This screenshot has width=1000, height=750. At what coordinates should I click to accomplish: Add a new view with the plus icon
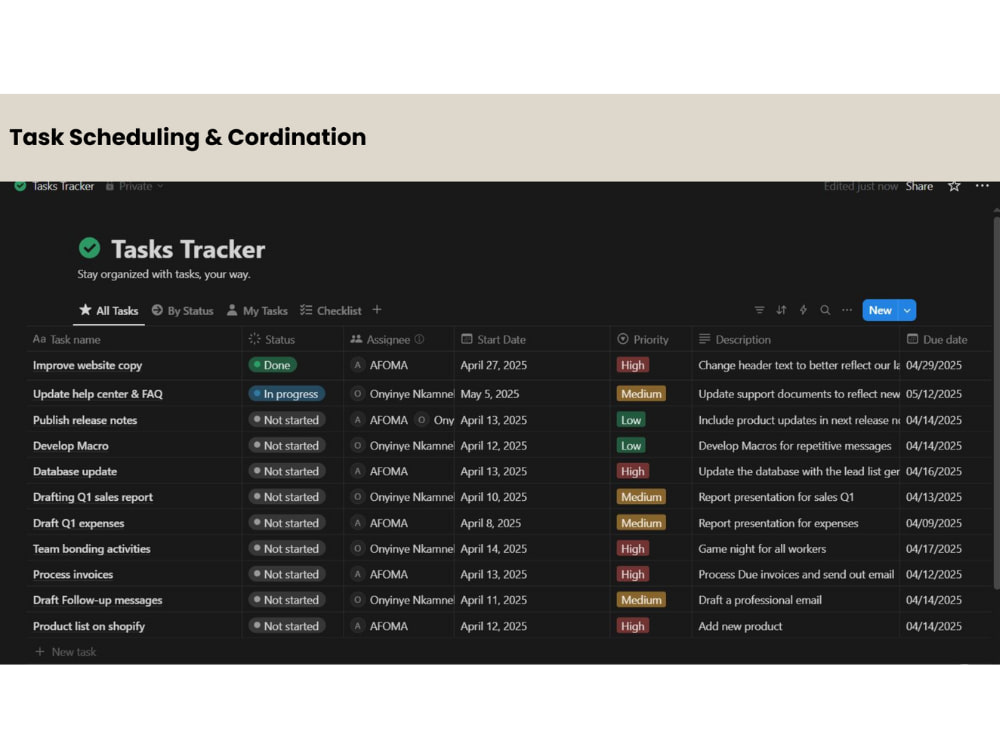(x=377, y=310)
